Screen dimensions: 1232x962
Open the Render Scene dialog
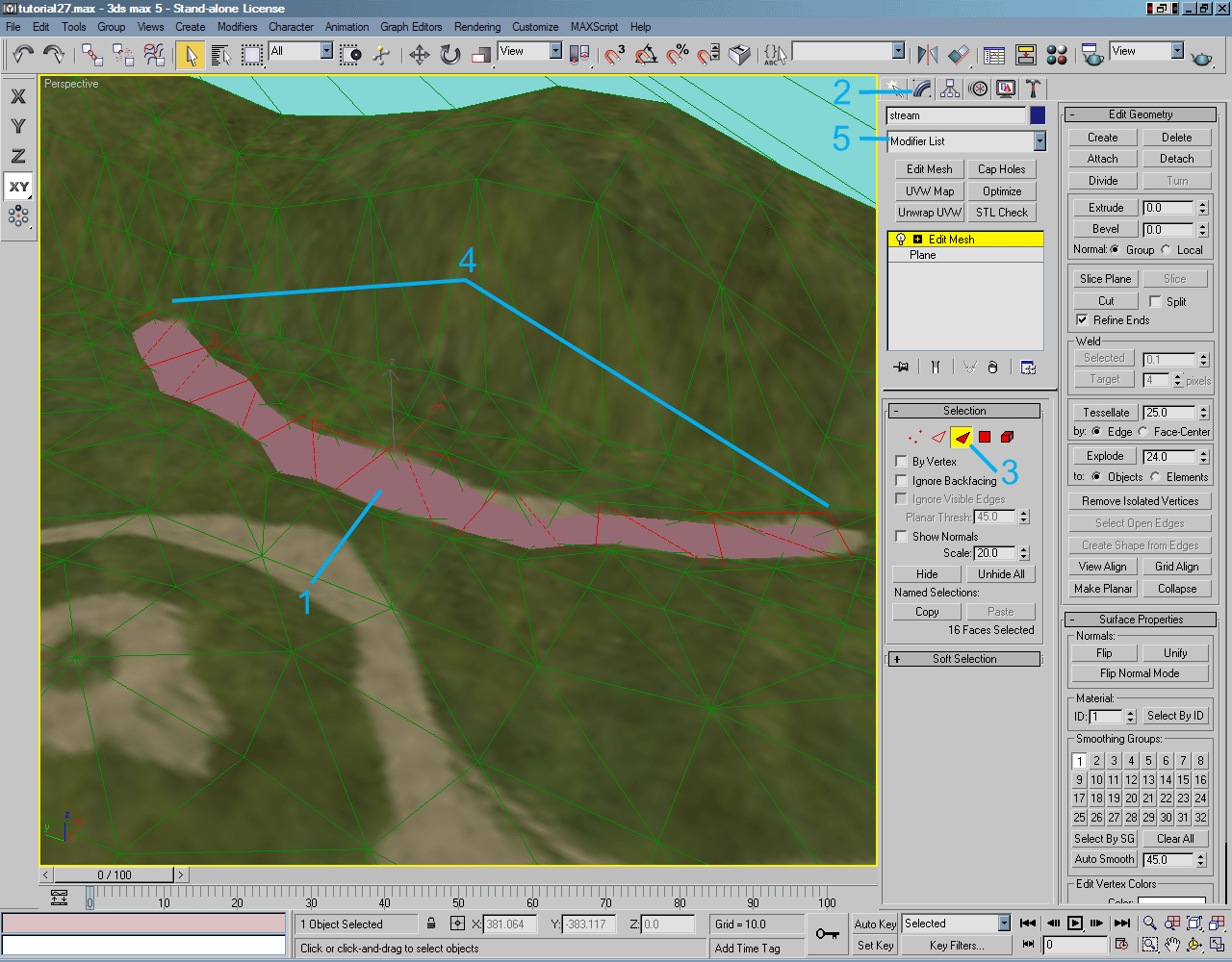tap(1092, 56)
